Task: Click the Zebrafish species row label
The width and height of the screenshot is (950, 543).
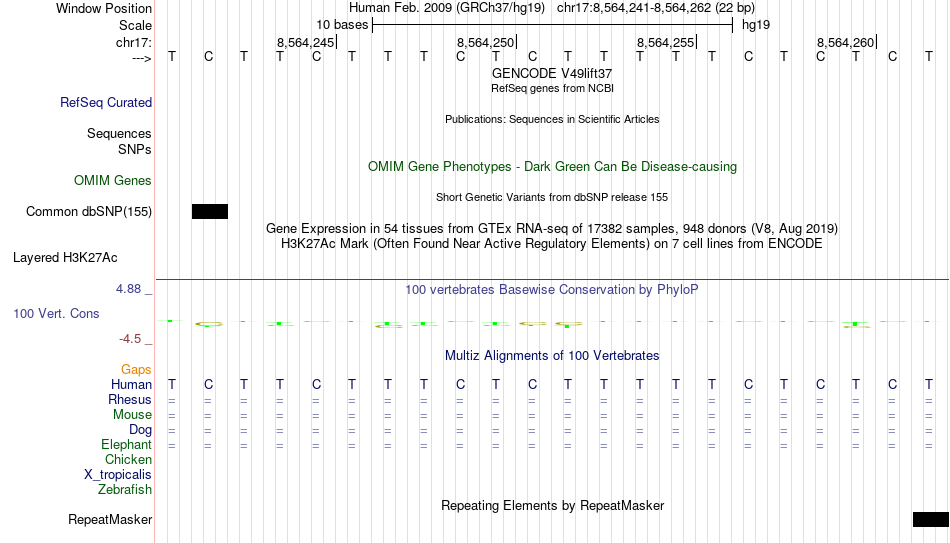Action: 125,490
